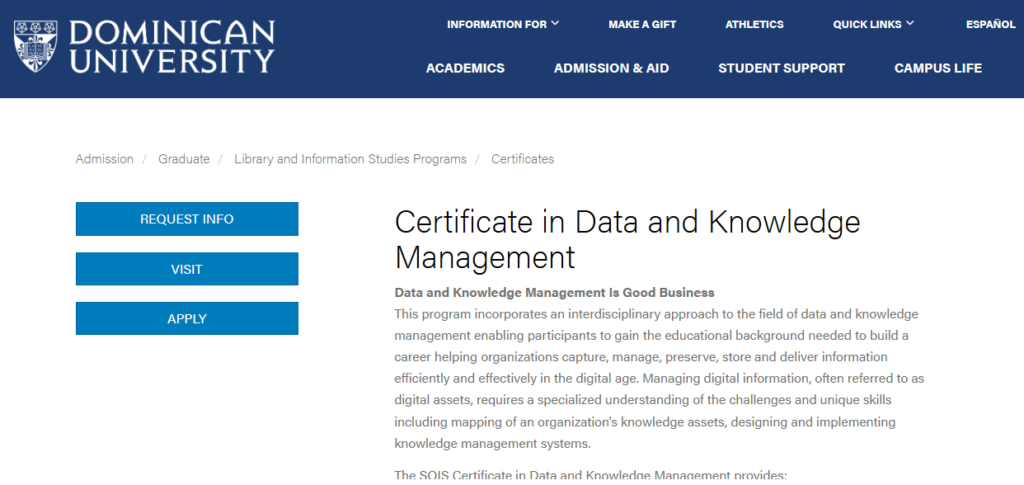Expand the Information For chevron
The image size is (1024, 485).
tap(555, 24)
